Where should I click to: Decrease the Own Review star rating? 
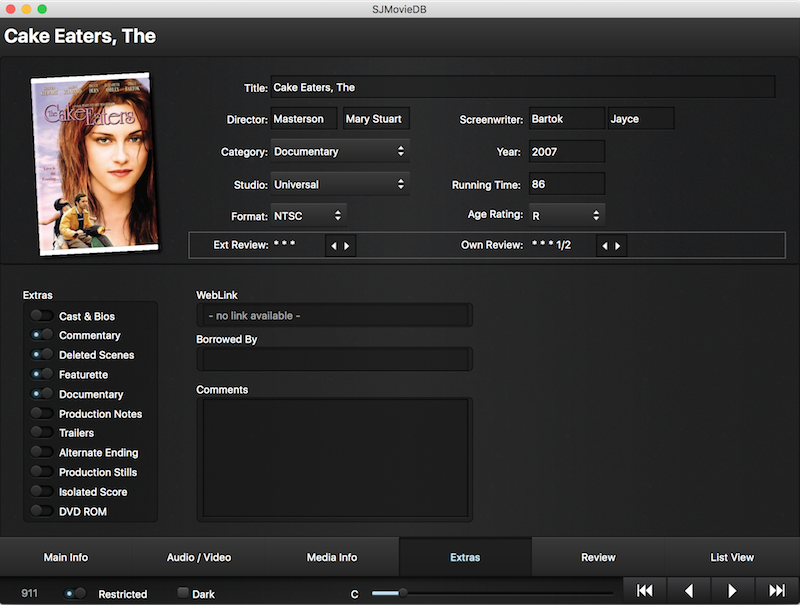[x=605, y=245]
